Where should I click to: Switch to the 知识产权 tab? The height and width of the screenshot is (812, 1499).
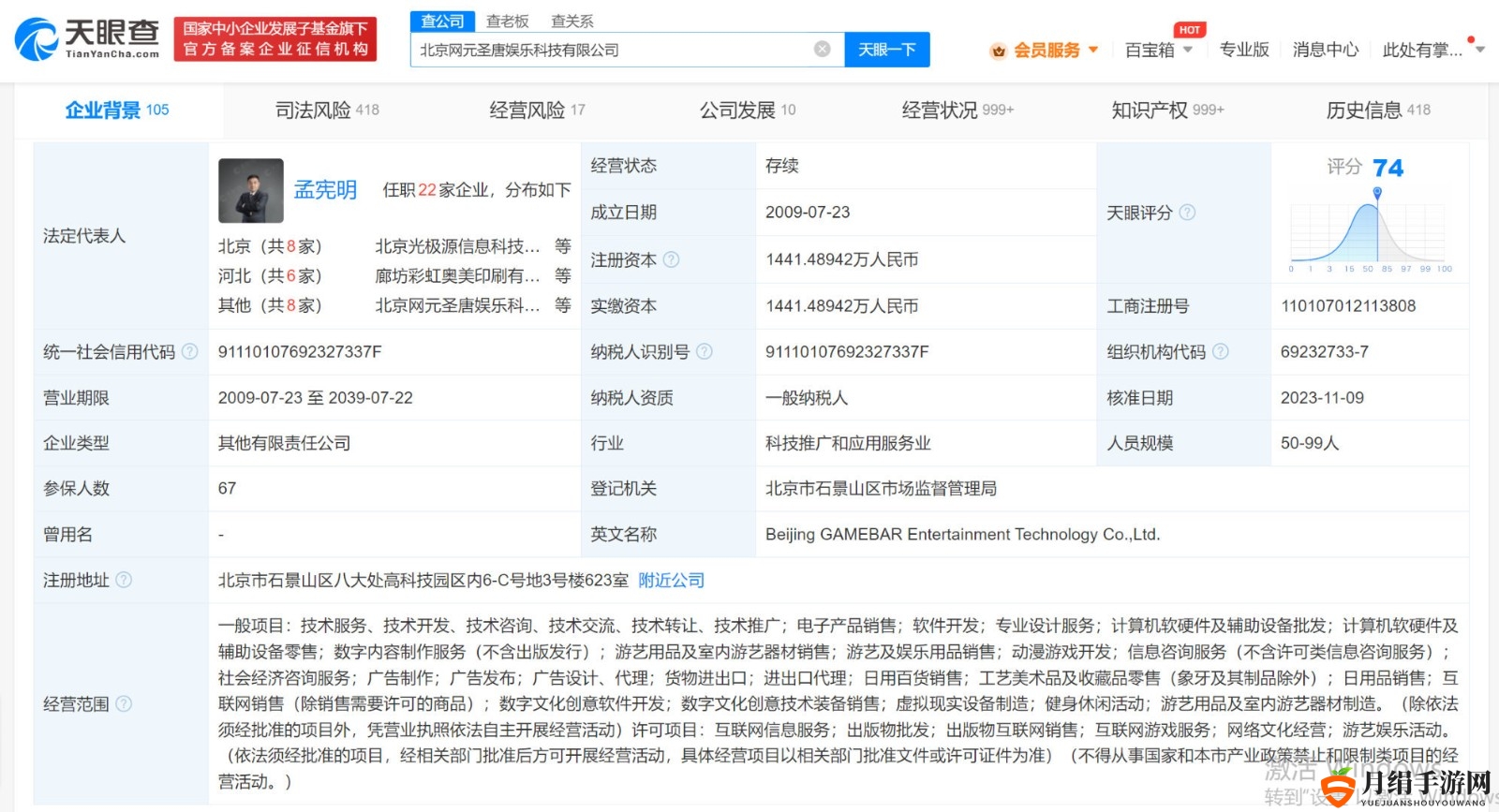point(1167,111)
